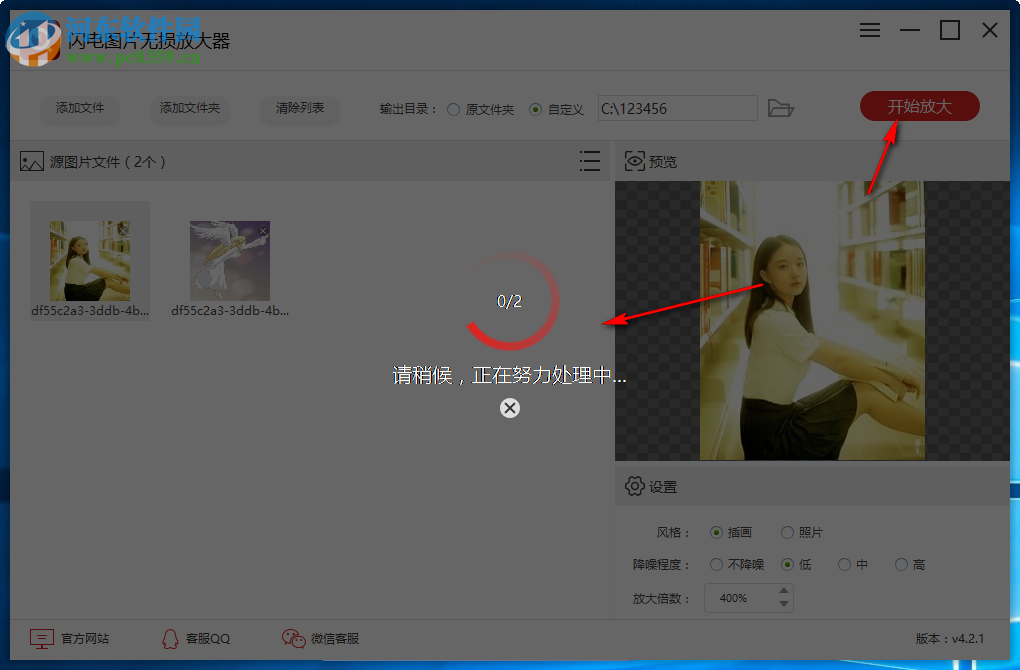This screenshot has width=1020, height=670.
Task: Choose 照片 style
Action: click(x=802, y=532)
